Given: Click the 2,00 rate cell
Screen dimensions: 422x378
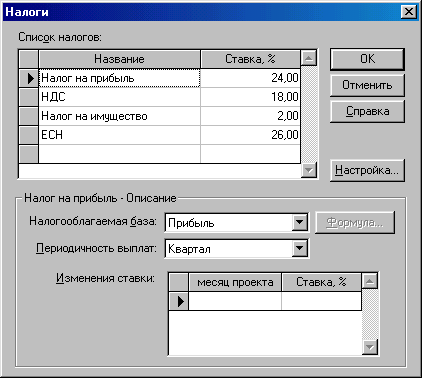Looking at the screenshot, I should 250,116.
